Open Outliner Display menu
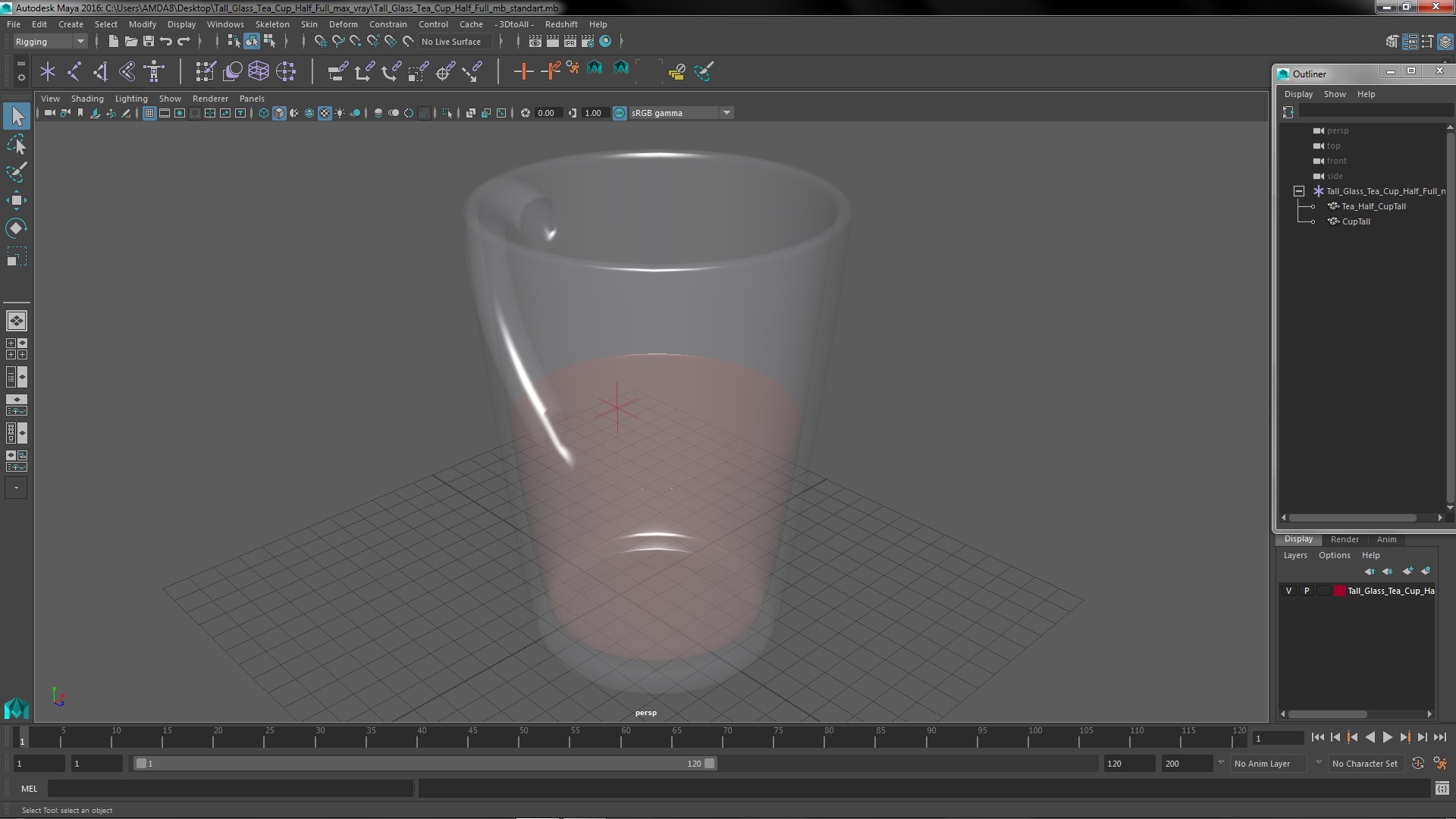1456x819 pixels. click(1298, 94)
